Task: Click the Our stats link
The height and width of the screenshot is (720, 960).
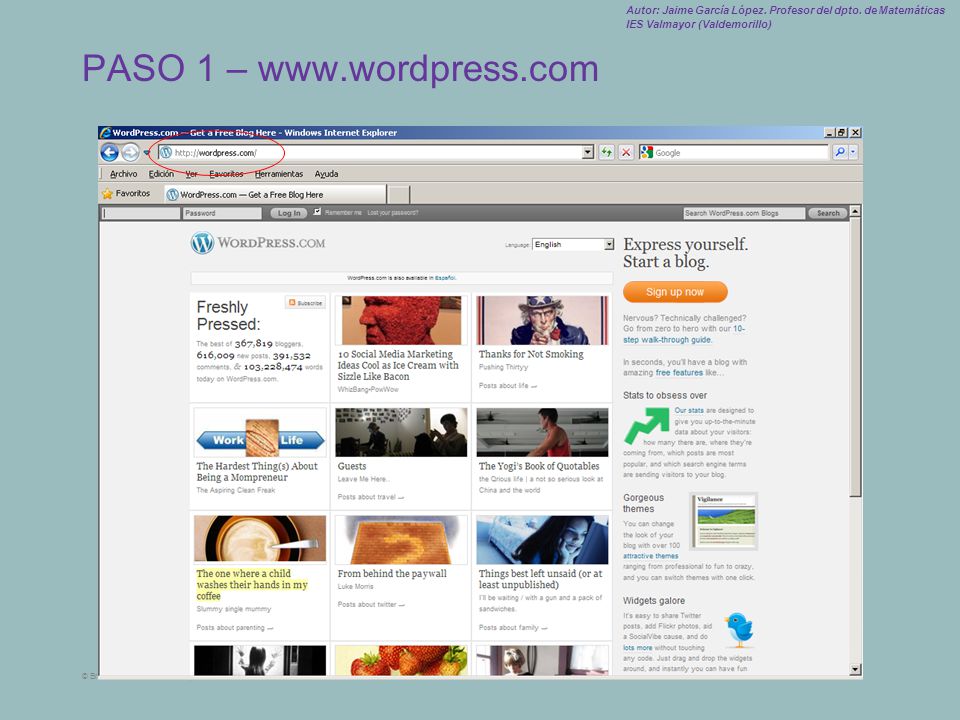Action: (689, 410)
